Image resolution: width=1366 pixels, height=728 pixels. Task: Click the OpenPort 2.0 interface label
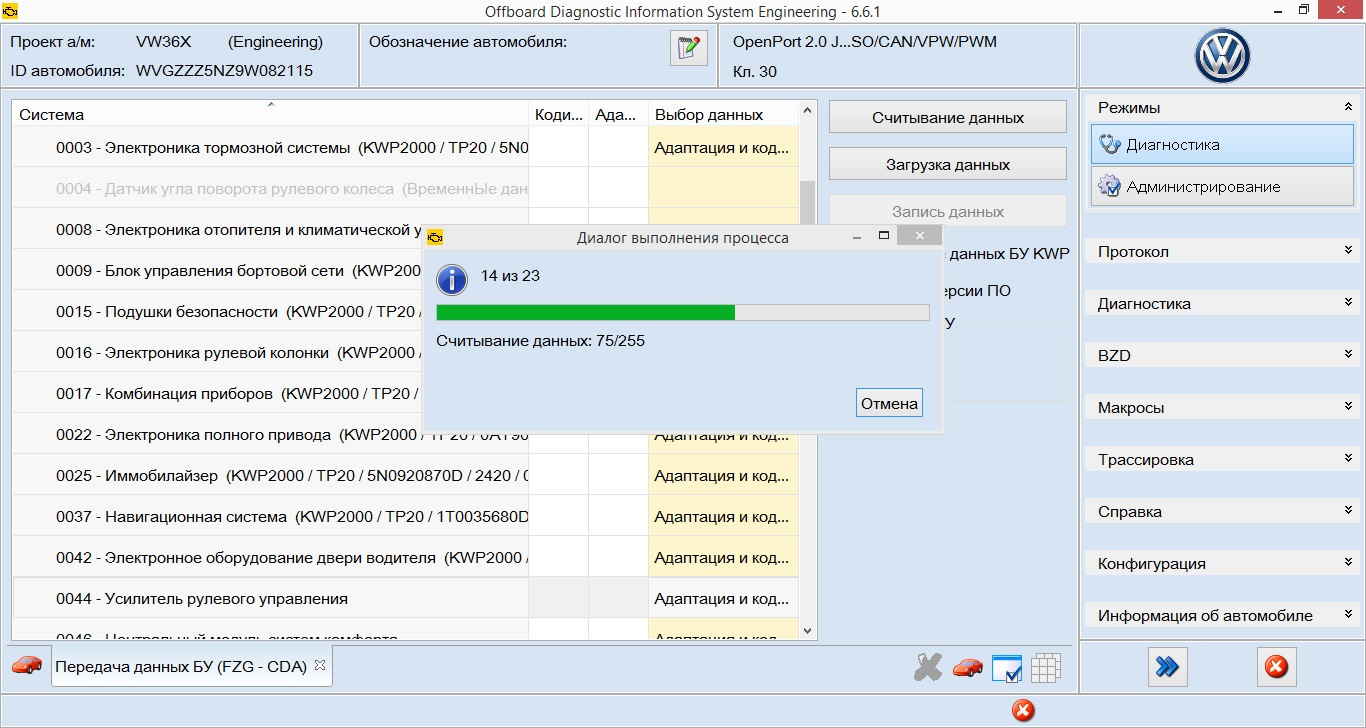[x=864, y=42]
